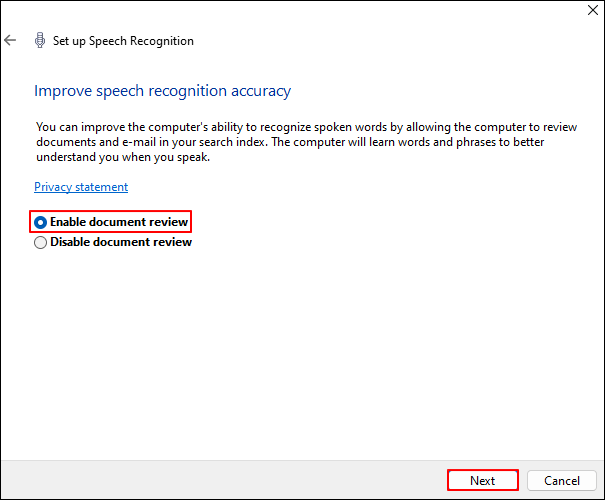Click the filled radio circle beside Enable
The width and height of the screenshot is (605, 500).
[41, 222]
